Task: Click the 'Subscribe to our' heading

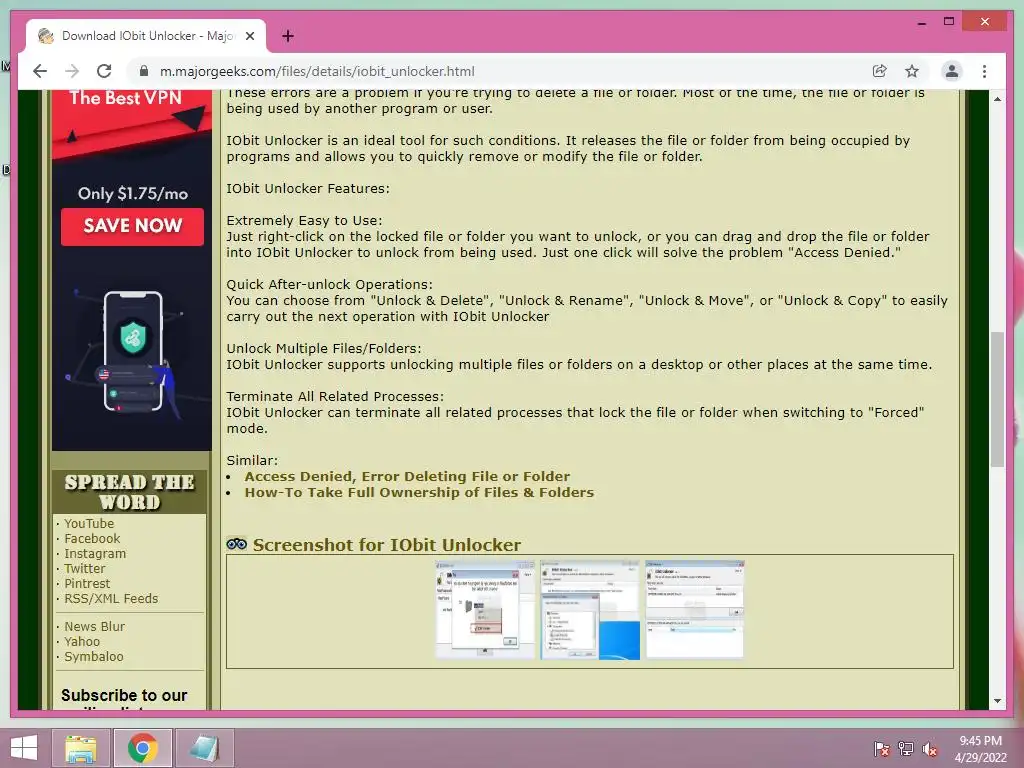Action: coord(124,696)
